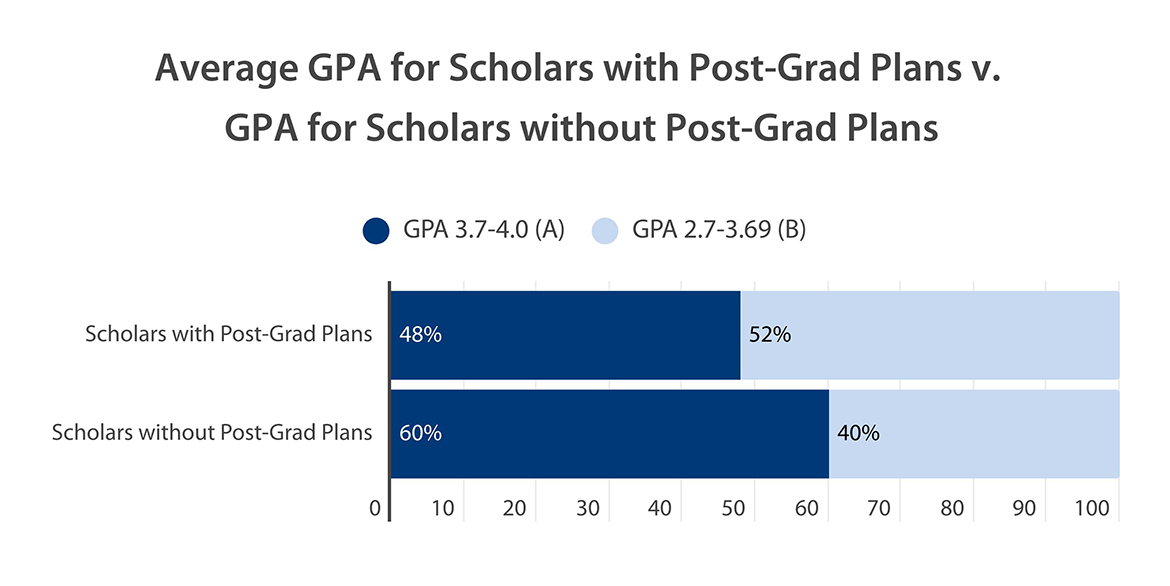Viewport: 1170px width, 586px height.
Task: Click the 70 axis tick label
Action: click(x=879, y=508)
